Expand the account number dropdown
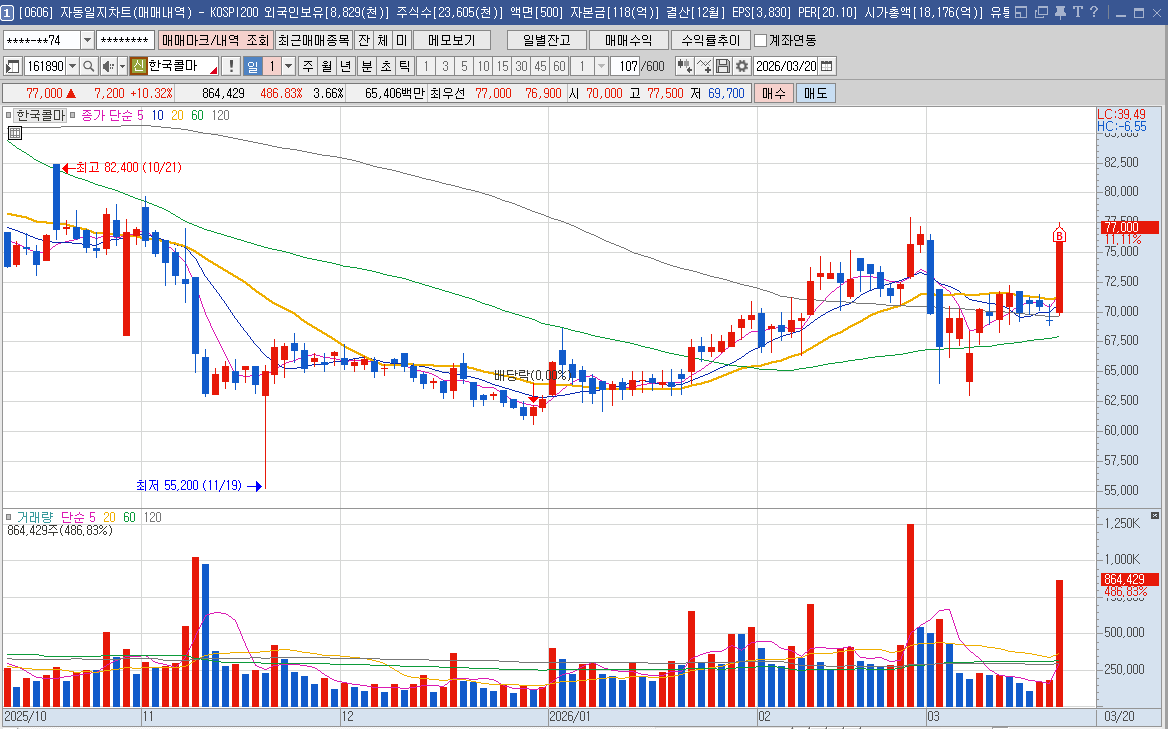This screenshot has height=729, width=1168. [87, 40]
